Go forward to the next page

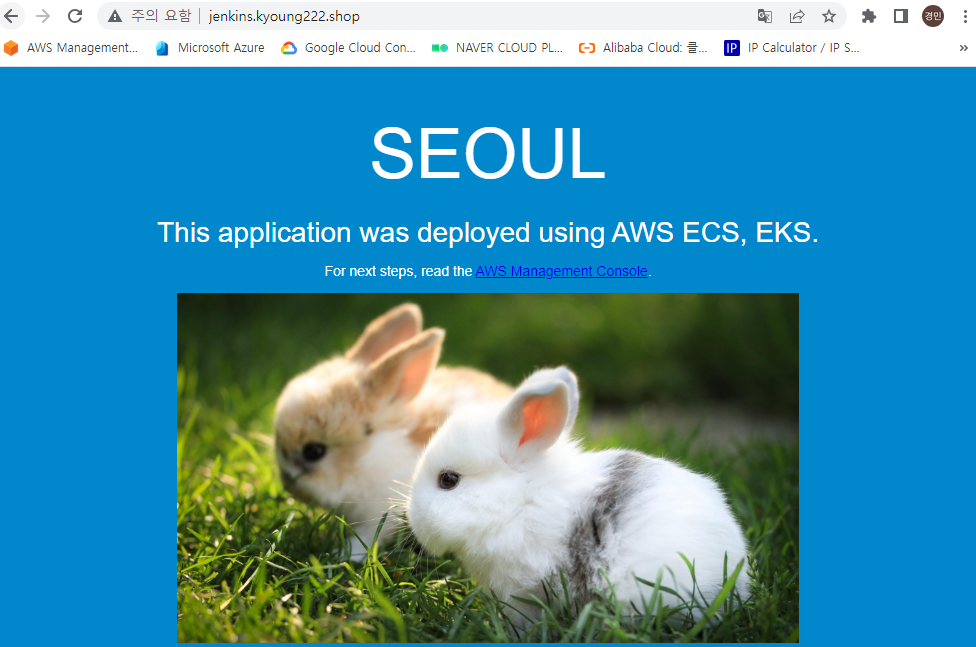tap(43, 16)
